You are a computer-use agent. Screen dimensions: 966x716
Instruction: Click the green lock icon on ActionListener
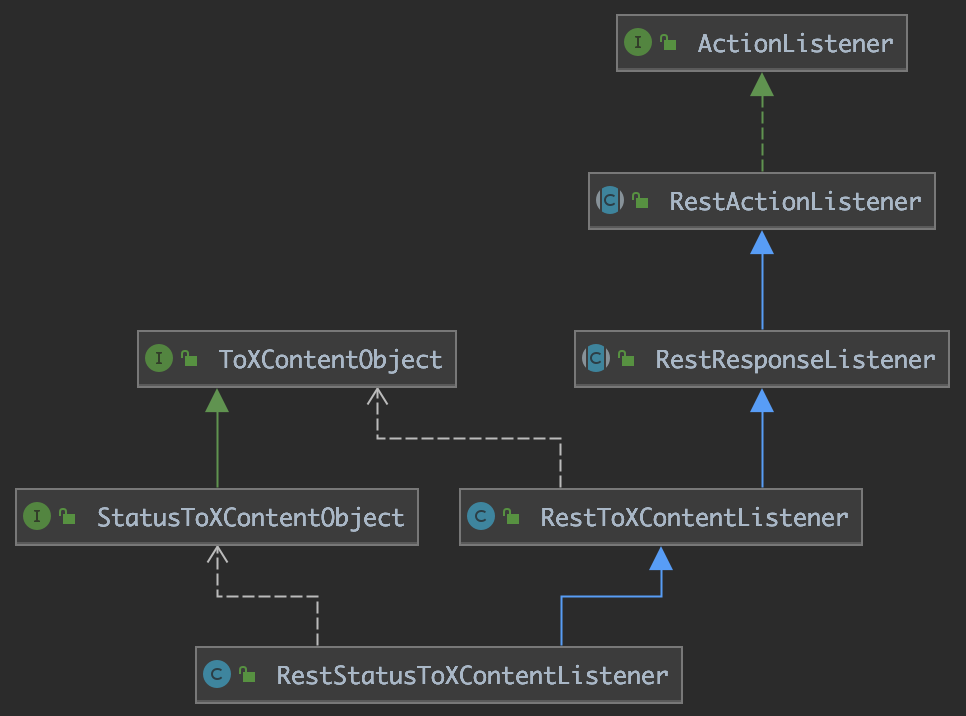tap(668, 43)
